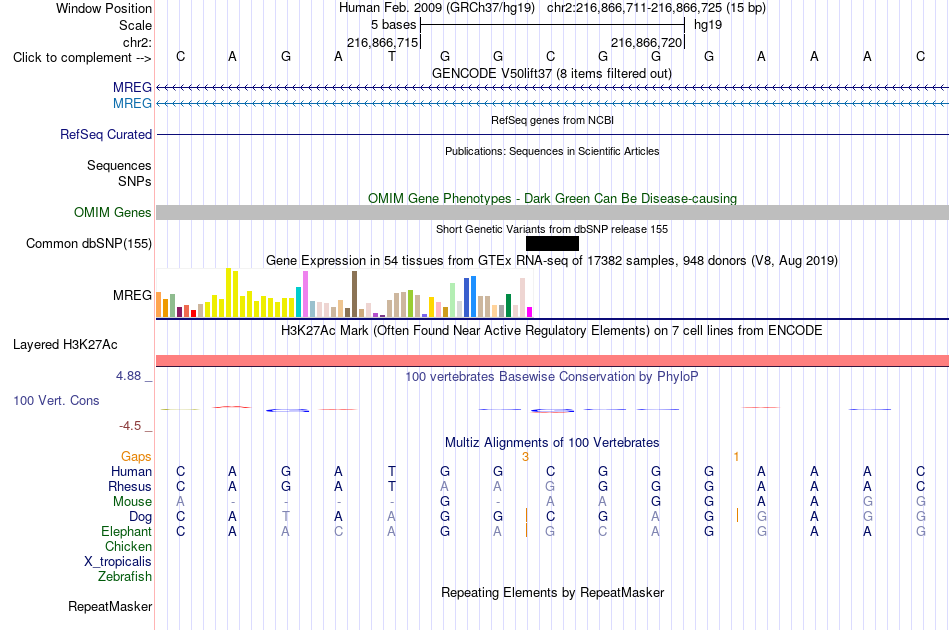Click the RepeatMasker track label
The width and height of the screenshot is (950, 630).
tap(110, 606)
